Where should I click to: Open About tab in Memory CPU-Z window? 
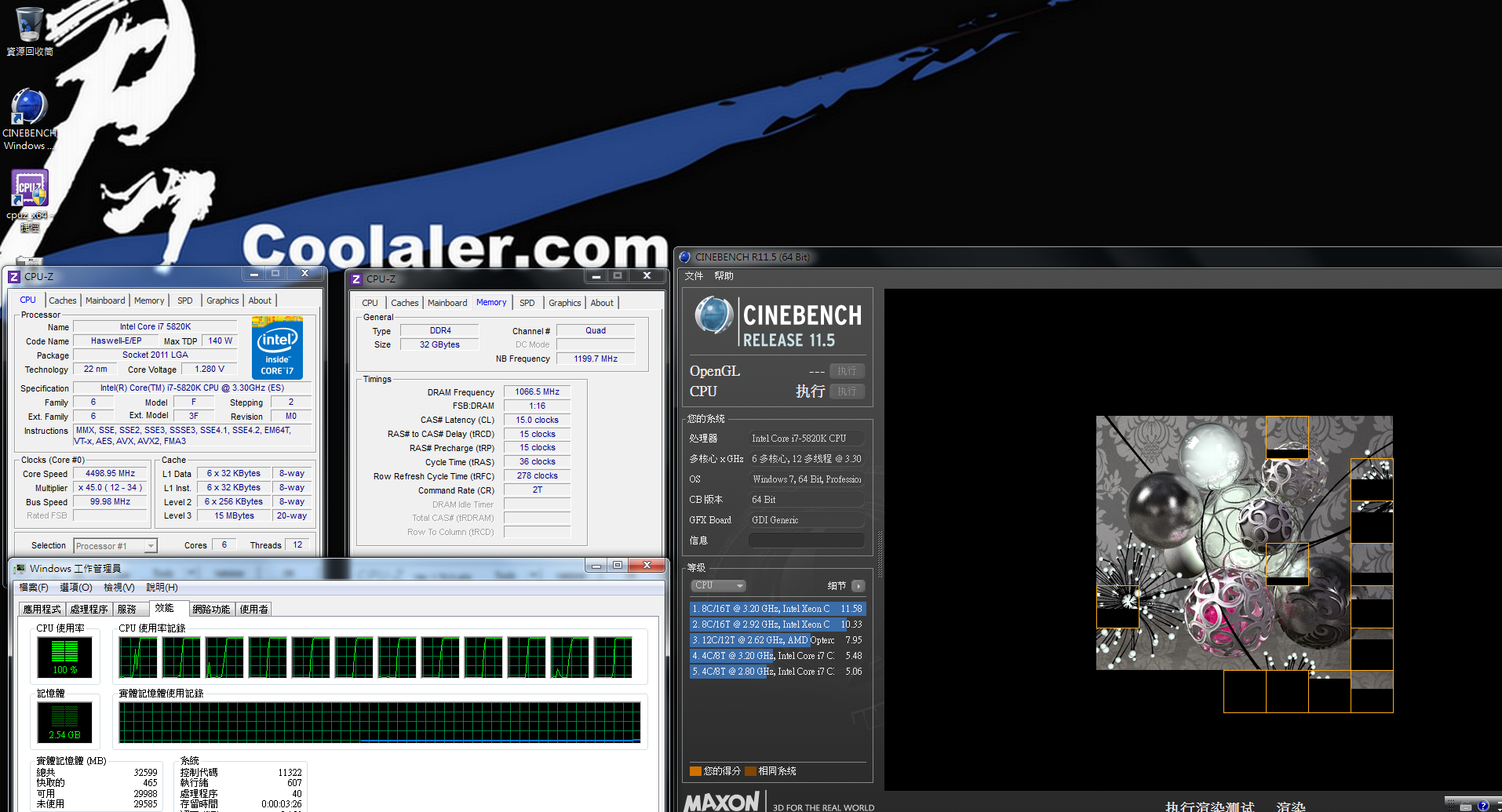point(602,303)
